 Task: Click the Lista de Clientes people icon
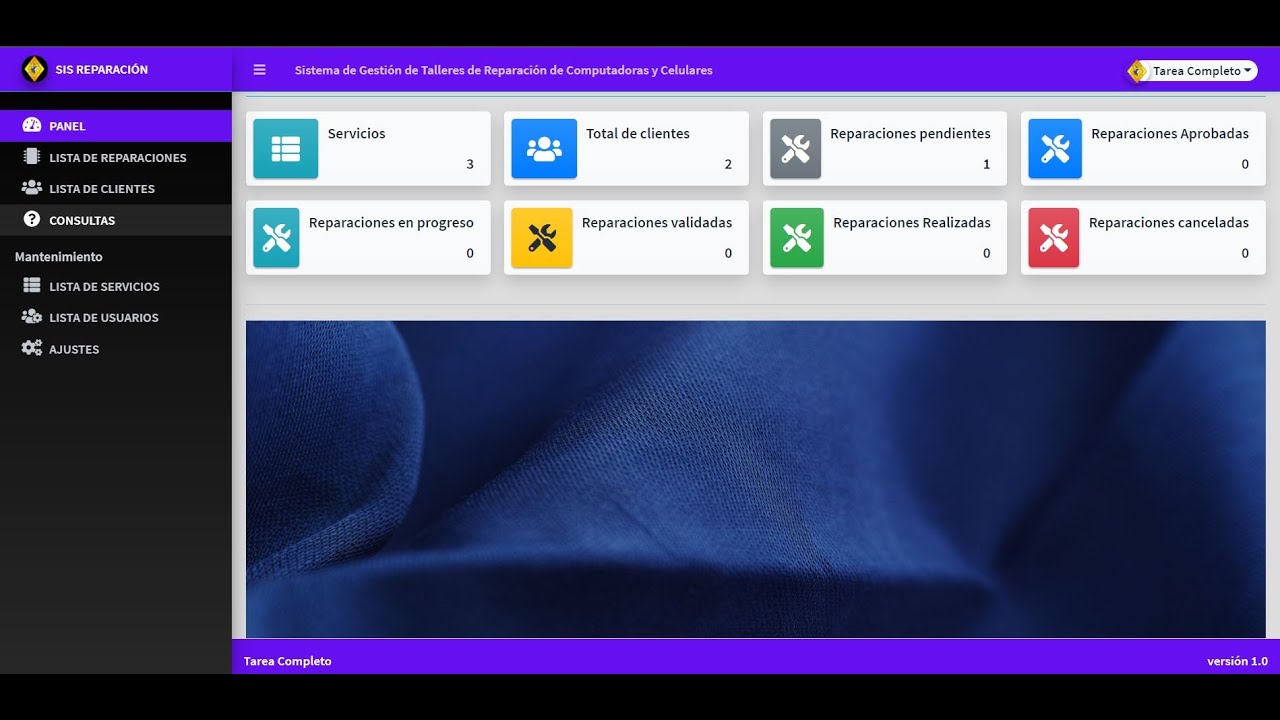[32, 188]
